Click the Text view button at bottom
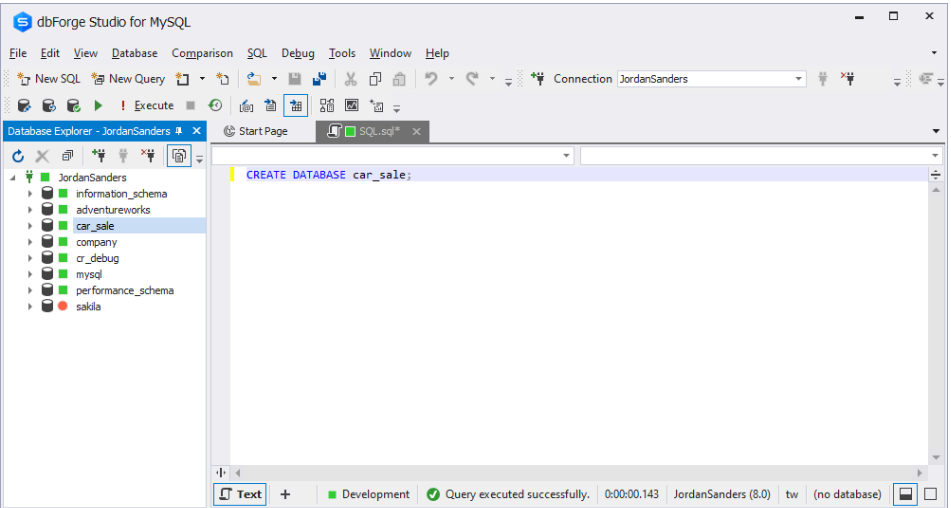Viewport: 951px width, 508px height. pyautogui.click(x=241, y=495)
